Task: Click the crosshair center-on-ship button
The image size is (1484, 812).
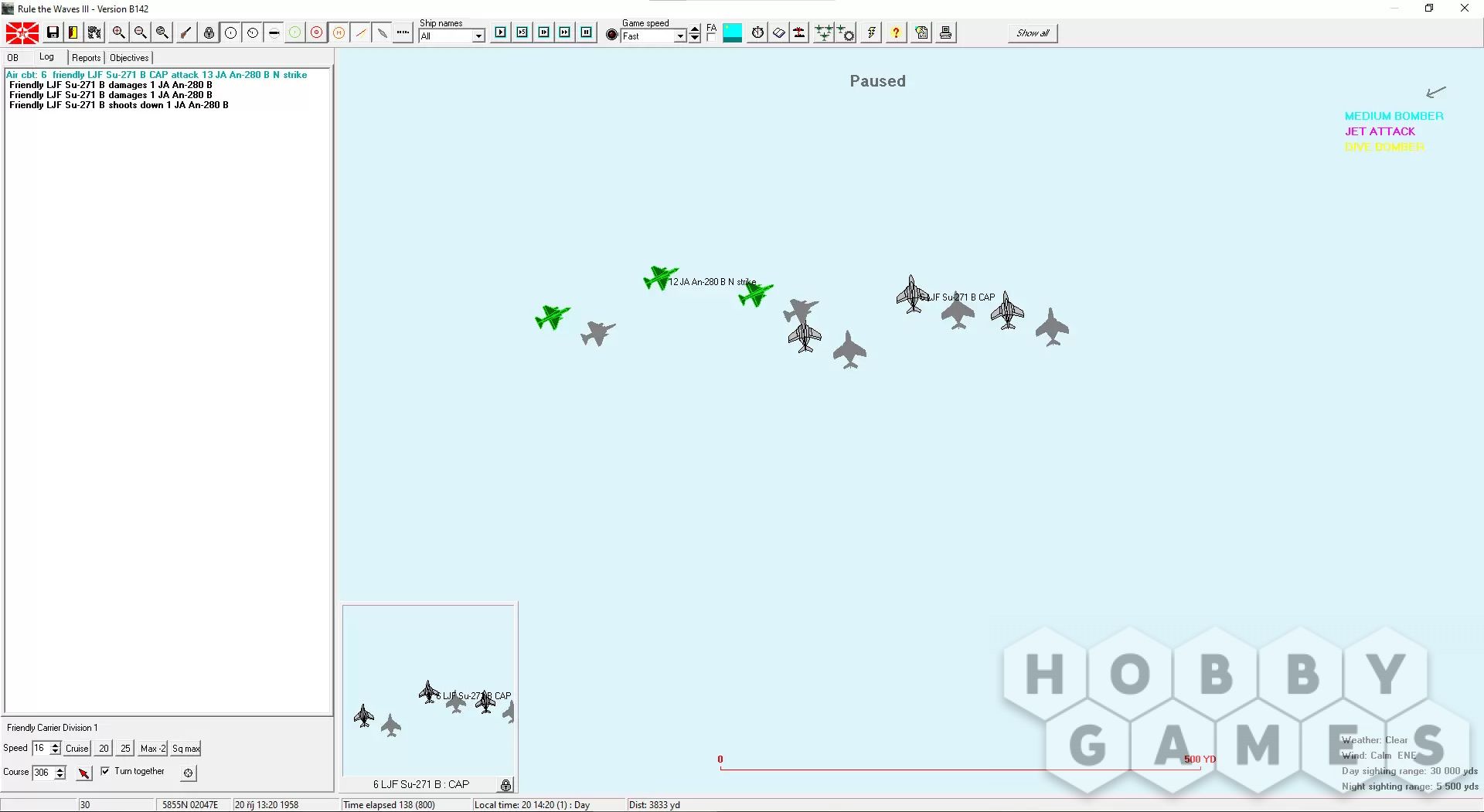Action: (188, 773)
